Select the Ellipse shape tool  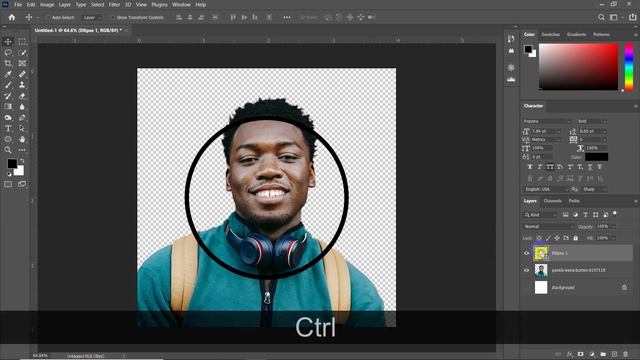pyautogui.click(x=8, y=139)
